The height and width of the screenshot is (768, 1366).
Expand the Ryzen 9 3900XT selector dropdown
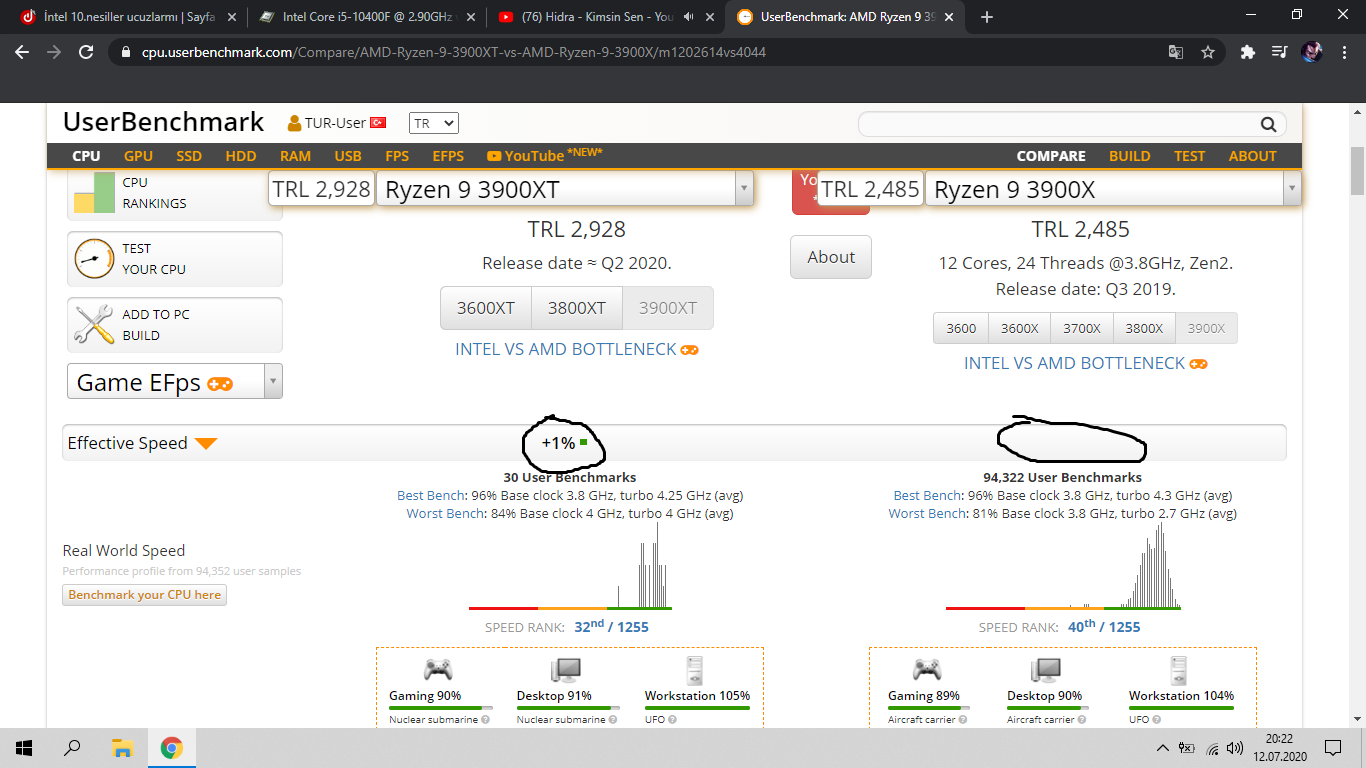click(x=743, y=189)
